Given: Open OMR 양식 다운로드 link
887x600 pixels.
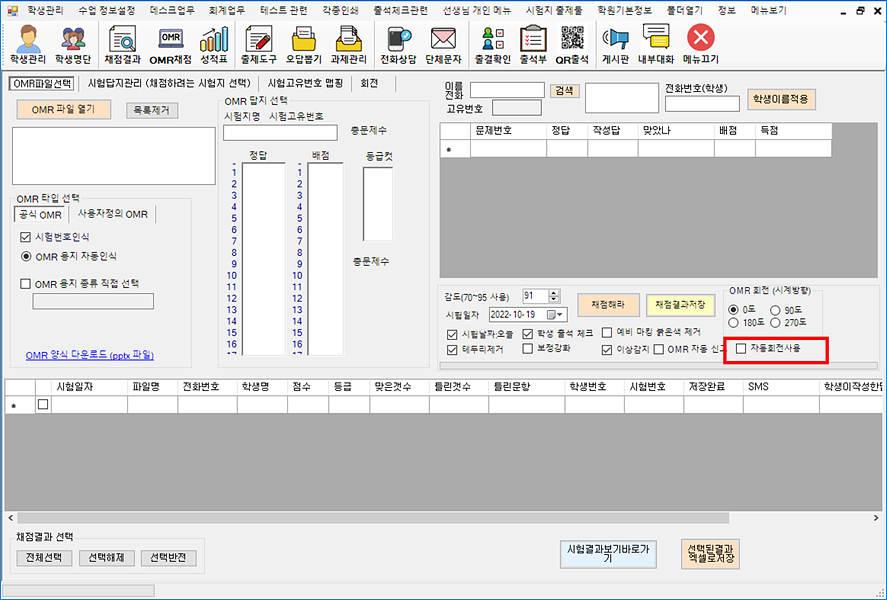Looking at the screenshot, I should coord(89,355).
